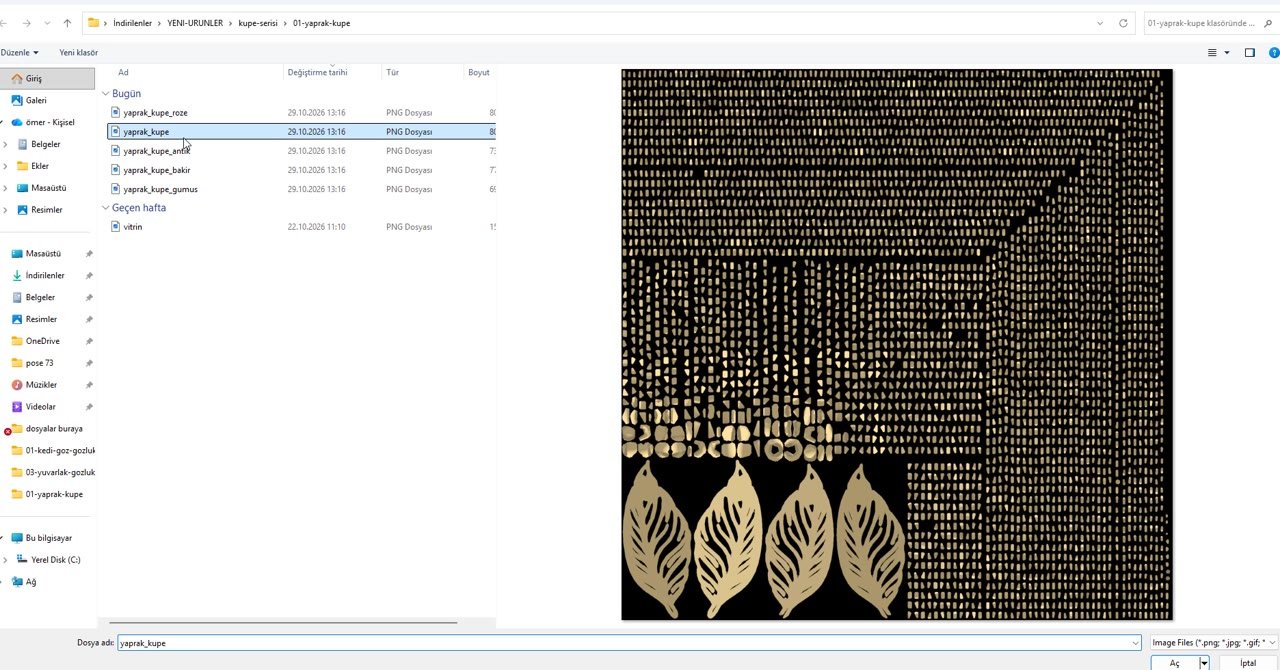Click 01-yaprak-kupe breadcrumb segment
The width and height of the screenshot is (1280, 670).
point(321,23)
